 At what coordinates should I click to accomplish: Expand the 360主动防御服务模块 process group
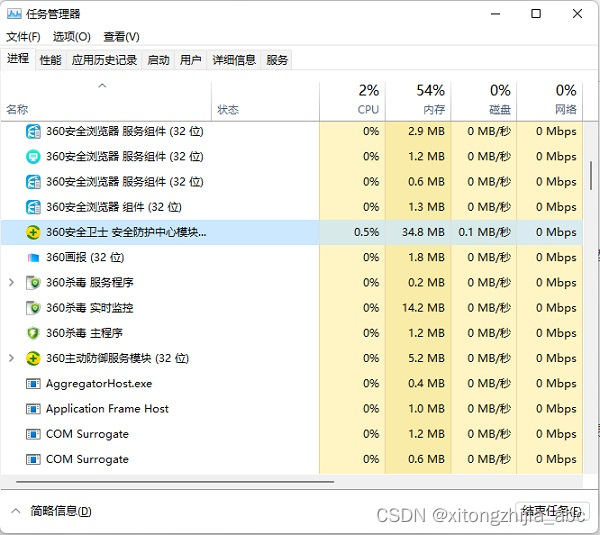tap(11, 358)
